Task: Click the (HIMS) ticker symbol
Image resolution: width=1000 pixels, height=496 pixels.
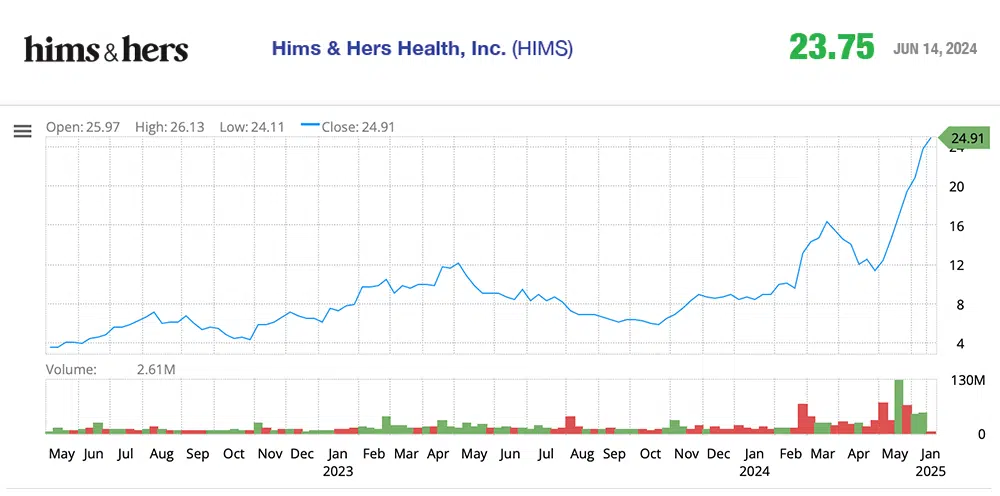Action: [542, 48]
